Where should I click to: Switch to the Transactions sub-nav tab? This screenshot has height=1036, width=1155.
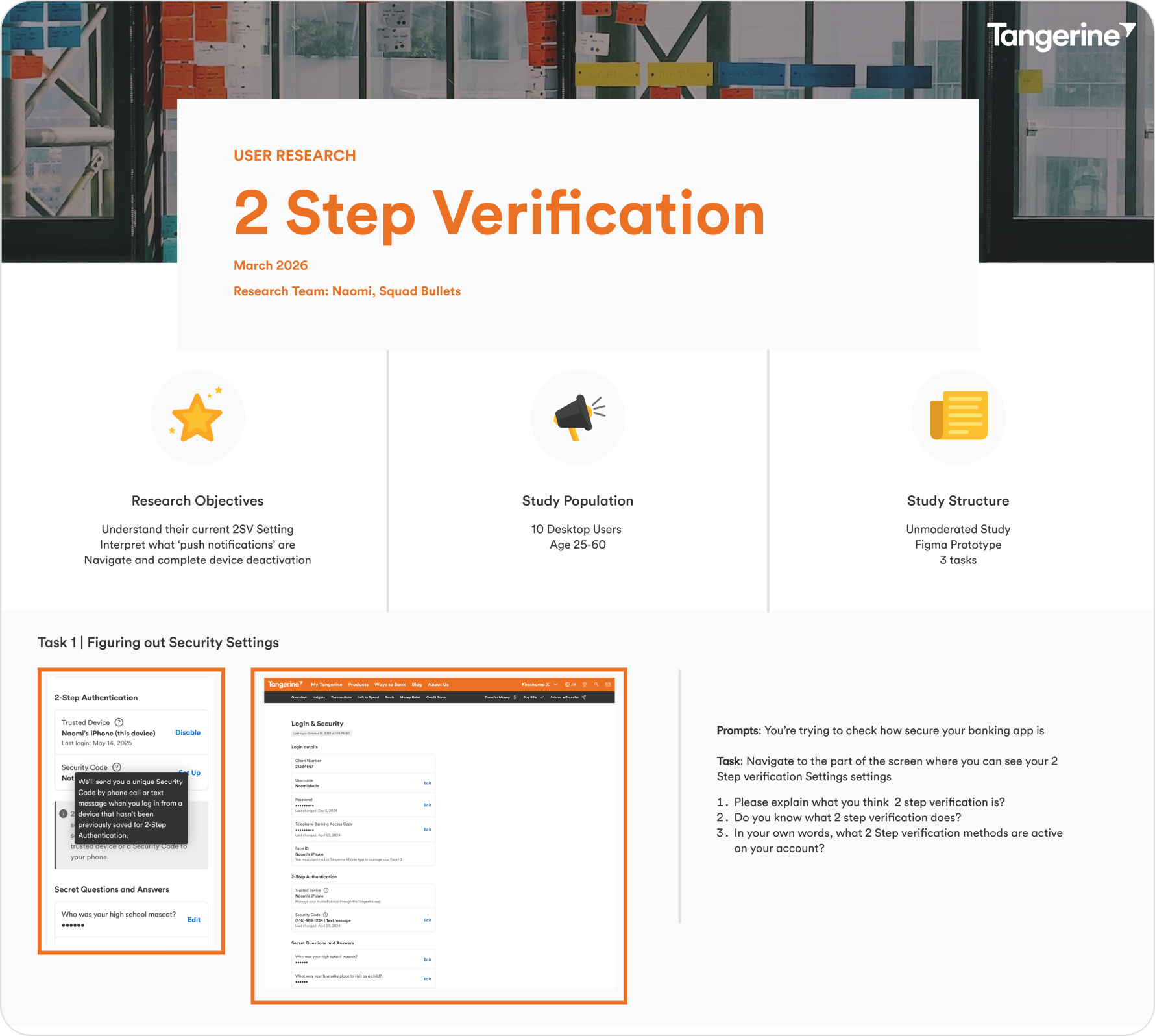pos(341,697)
